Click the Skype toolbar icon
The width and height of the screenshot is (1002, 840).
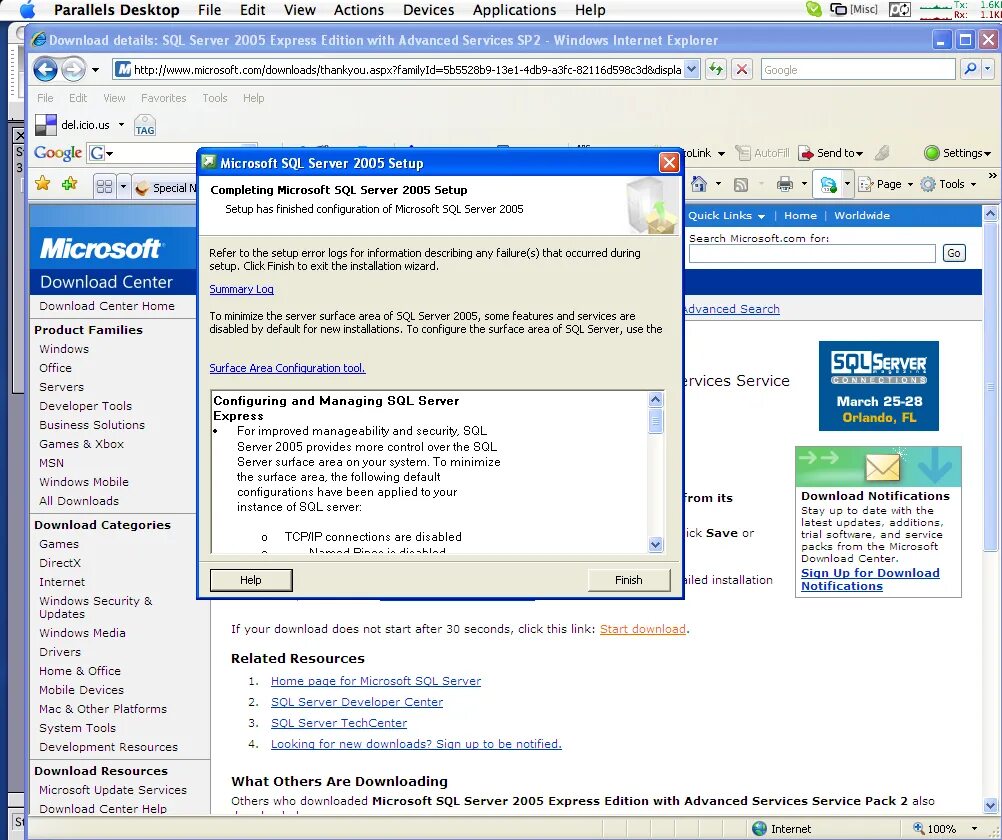[828, 185]
